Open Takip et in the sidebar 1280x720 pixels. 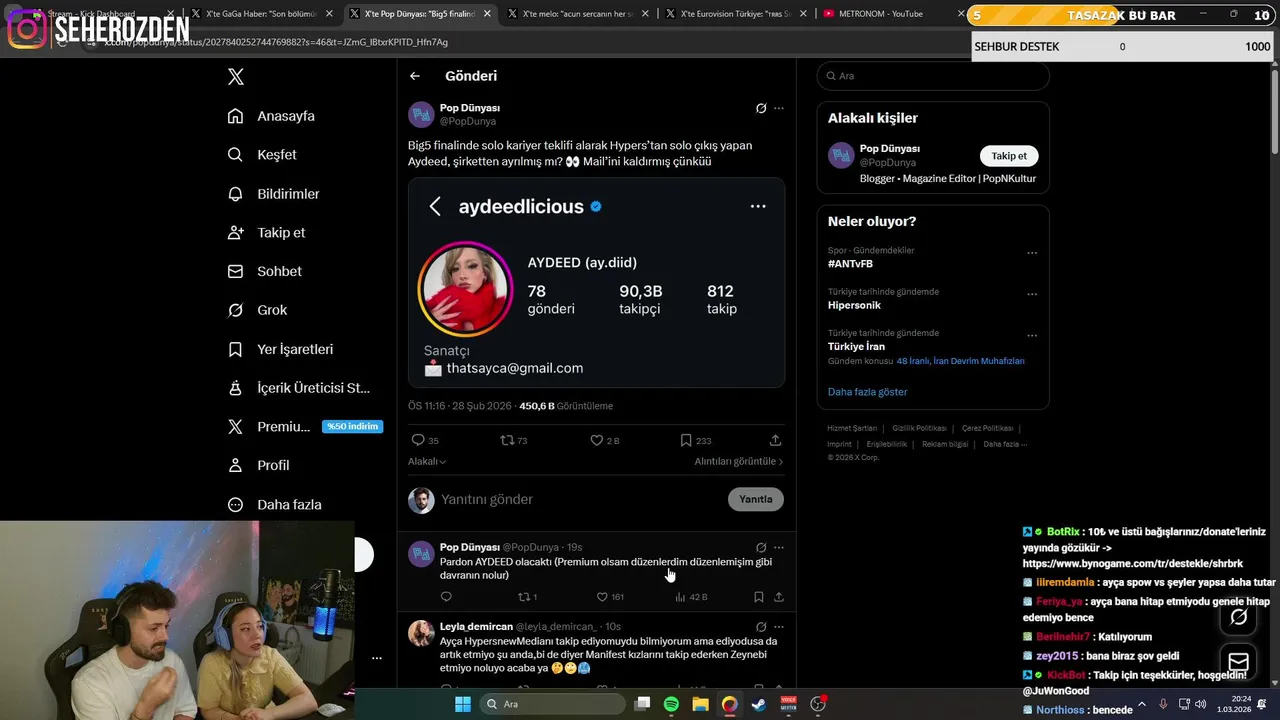(266, 233)
